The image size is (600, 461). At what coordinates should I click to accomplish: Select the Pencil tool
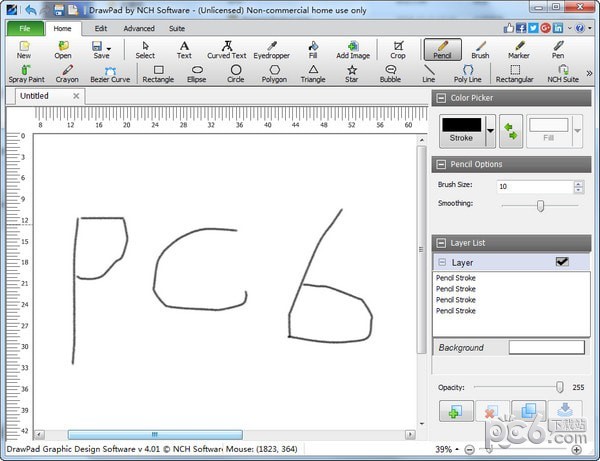click(442, 50)
